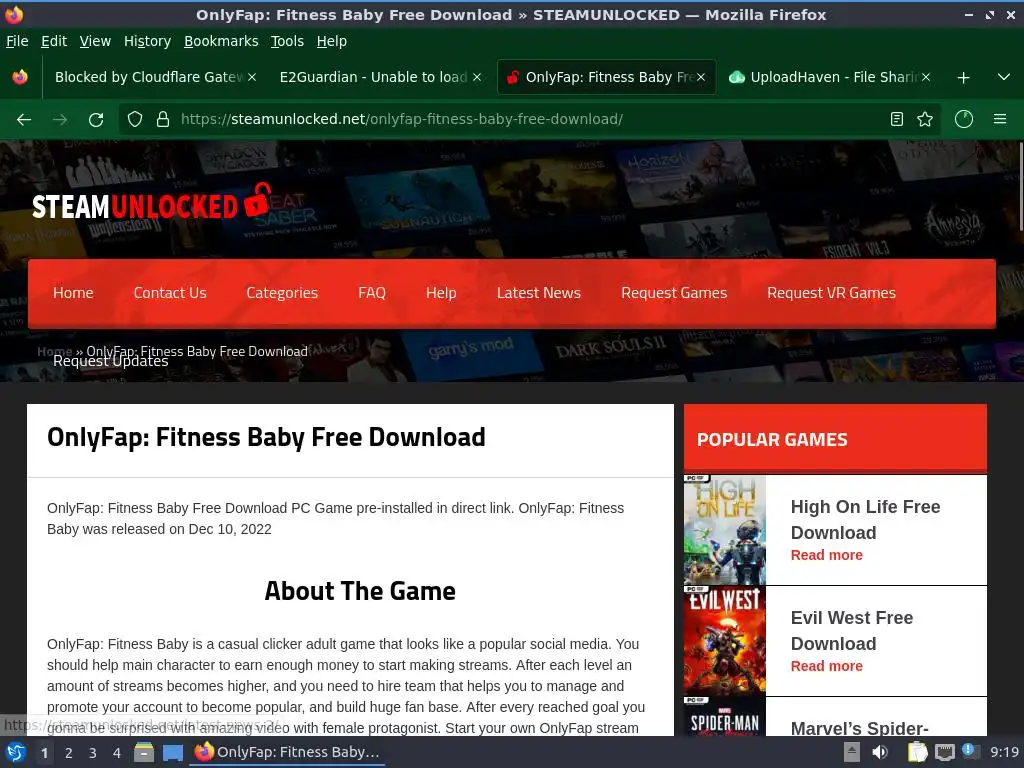Close the OnlyFap Fitness Baby tab
This screenshot has height=768, width=1024.
pyautogui.click(x=701, y=77)
